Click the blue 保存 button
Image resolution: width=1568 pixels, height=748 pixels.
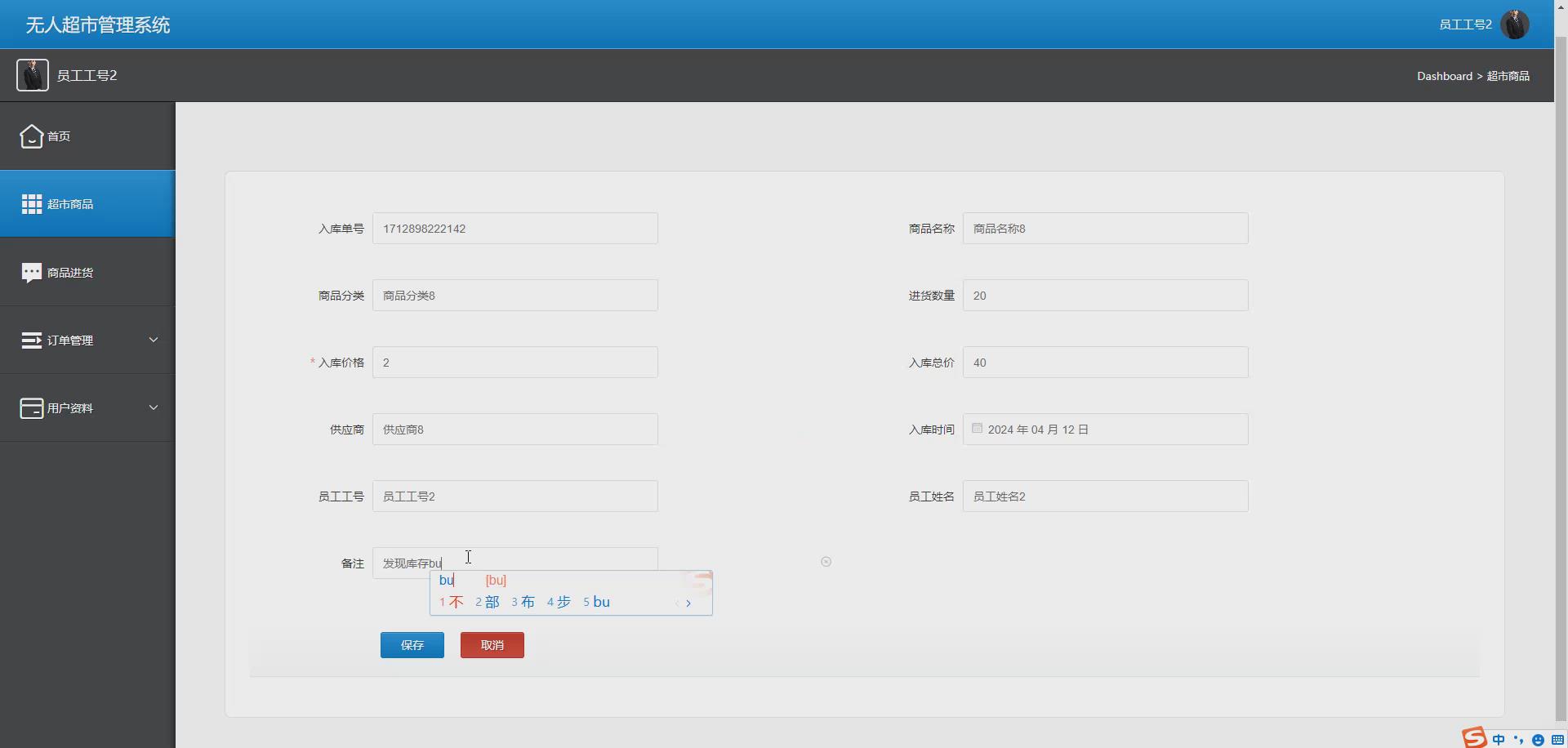coord(412,645)
